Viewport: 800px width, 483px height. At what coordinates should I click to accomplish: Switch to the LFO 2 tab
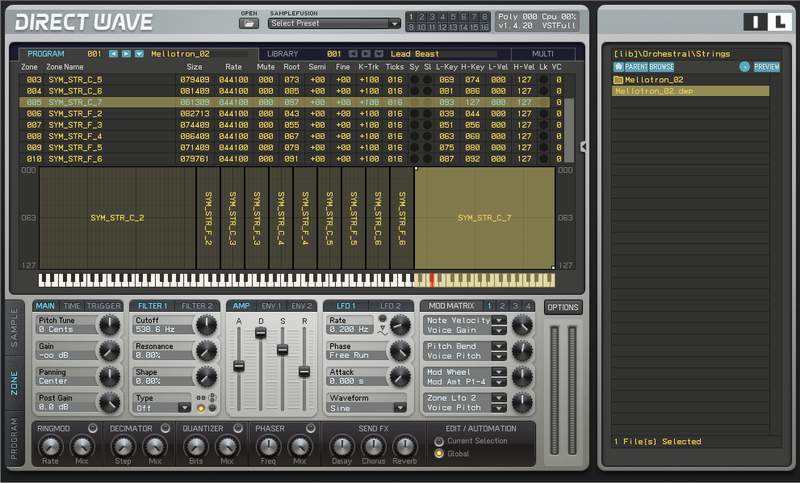point(390,306)
